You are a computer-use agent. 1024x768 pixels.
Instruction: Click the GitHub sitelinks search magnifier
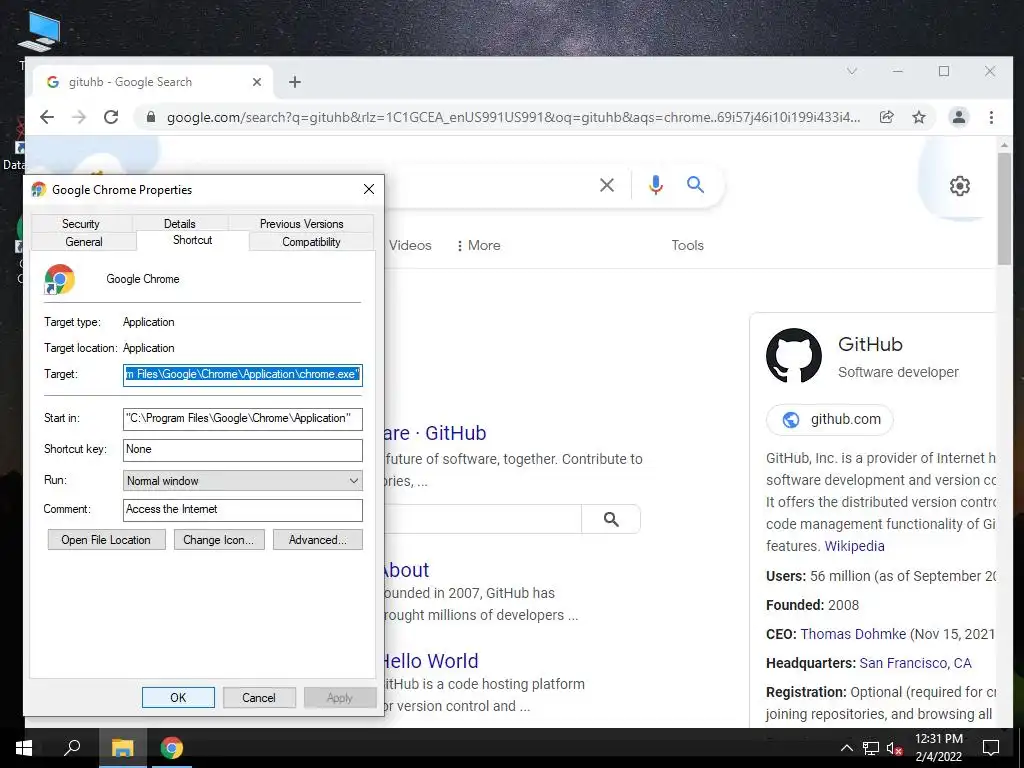point(611,519)
